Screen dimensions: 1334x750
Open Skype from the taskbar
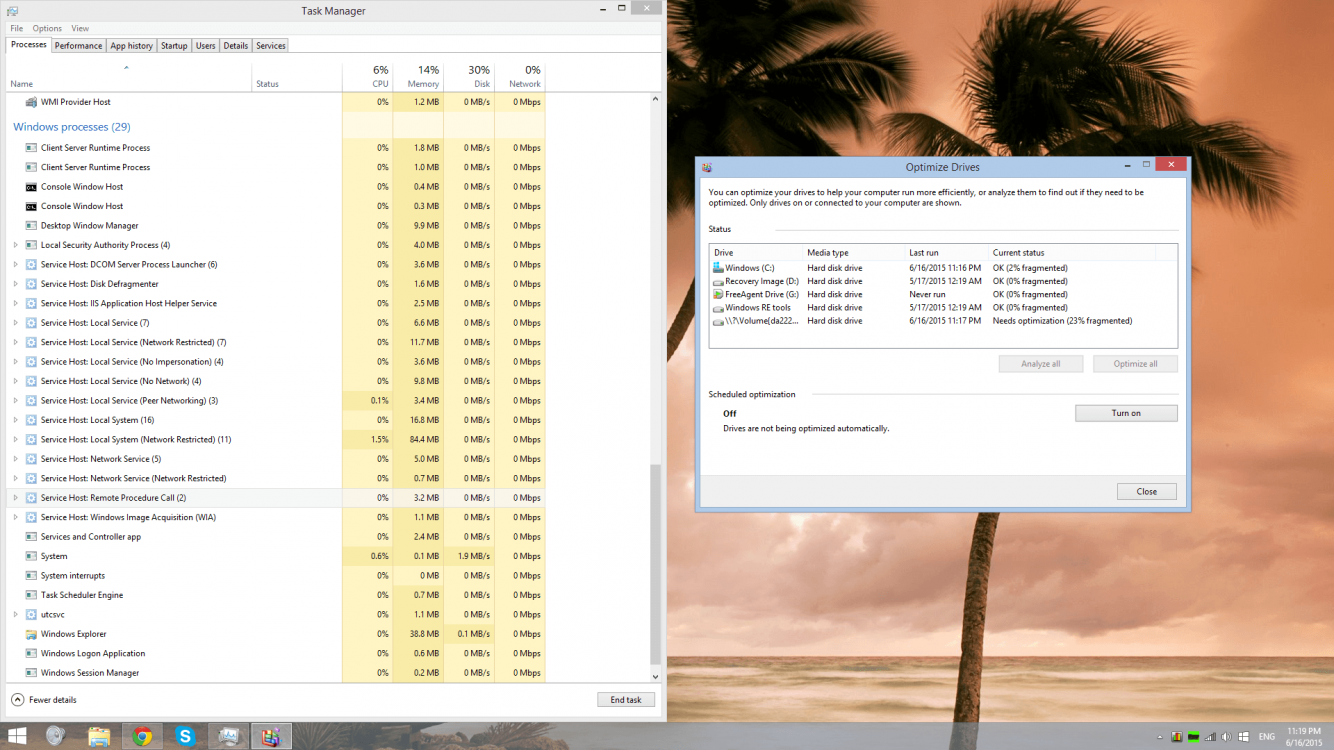[x=185, y=737]
